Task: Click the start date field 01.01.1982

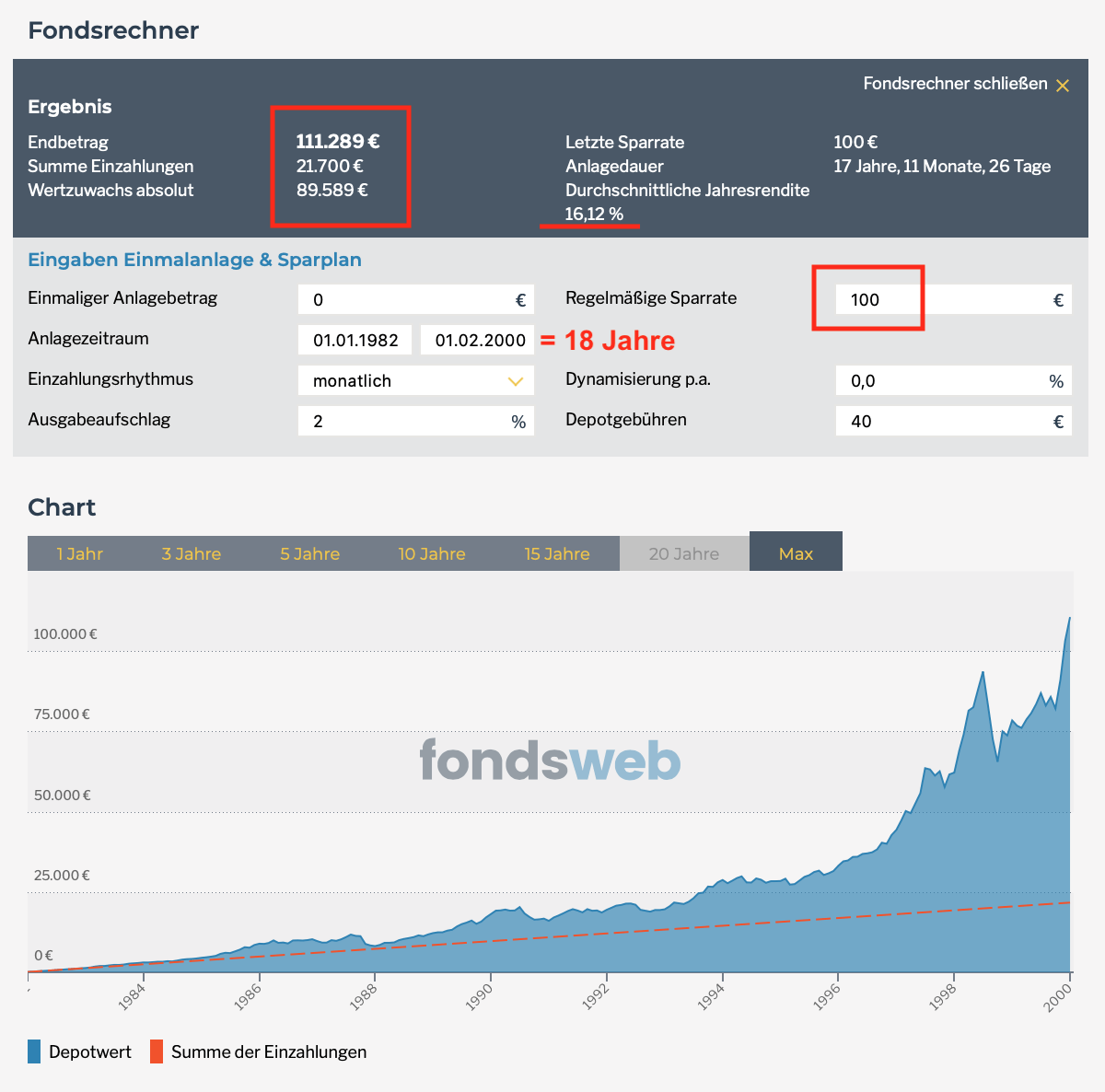Action: (355, 340)
